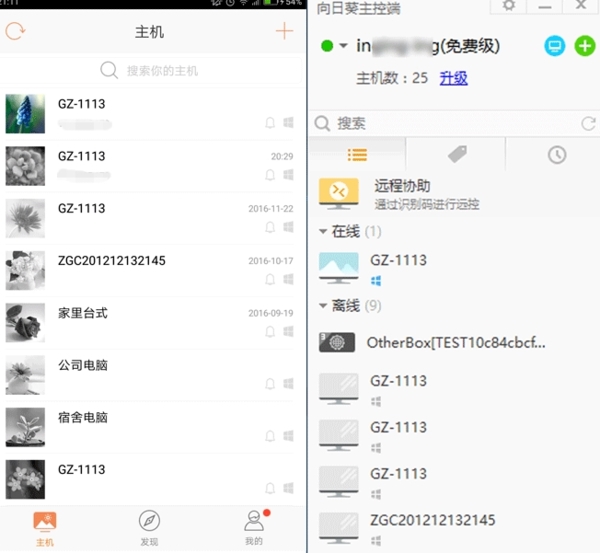The width and height of the screenshot is (600, 553).
Task: Tap bell icon for host timestamped 20:29
Action: 270,175
